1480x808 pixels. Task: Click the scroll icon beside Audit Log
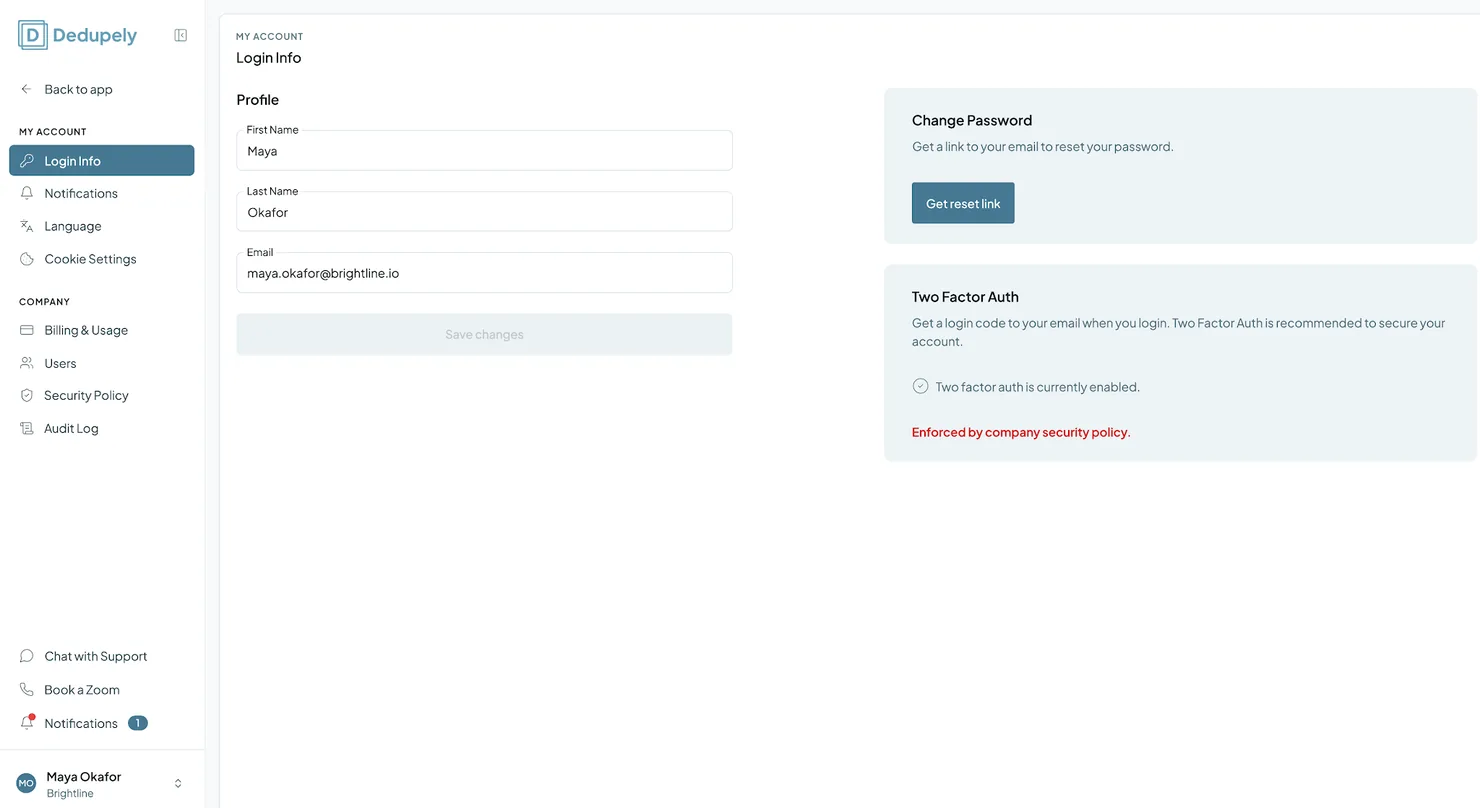27,428
